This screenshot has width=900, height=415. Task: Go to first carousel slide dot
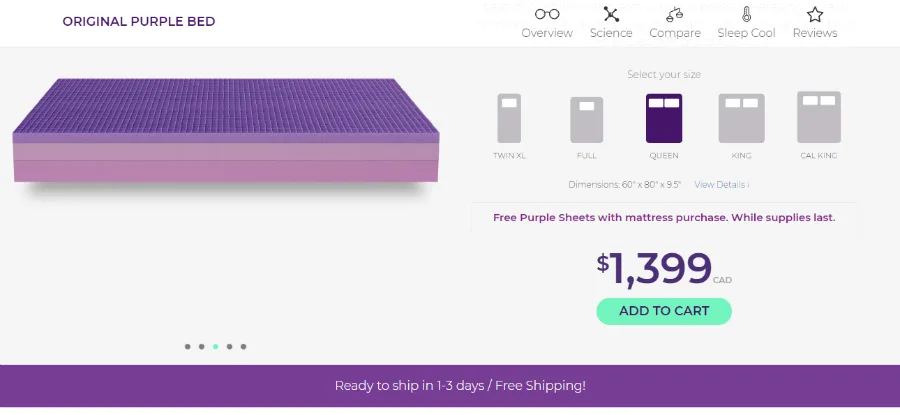(187, 347)
